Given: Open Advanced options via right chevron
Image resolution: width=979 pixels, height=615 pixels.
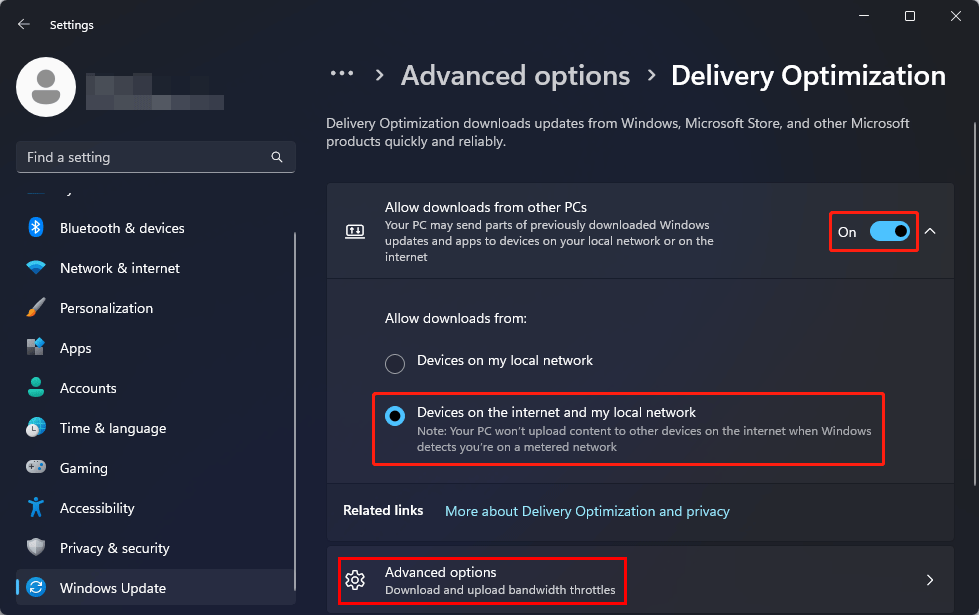Looking at the screenshot, I should pos(930,580).
